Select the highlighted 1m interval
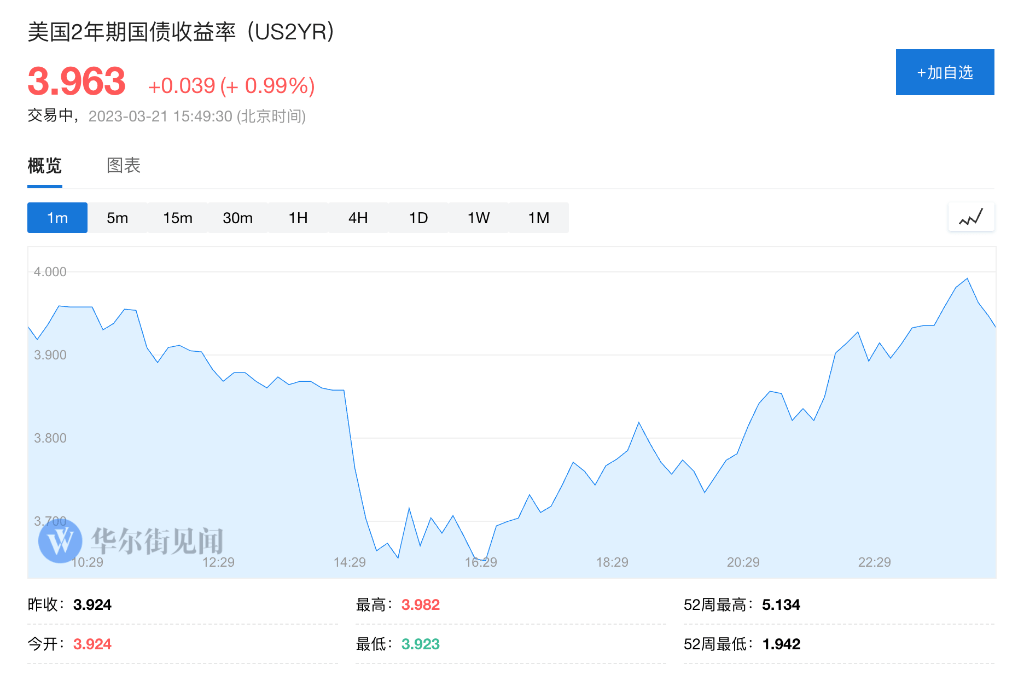 click(x=57, y=217)
